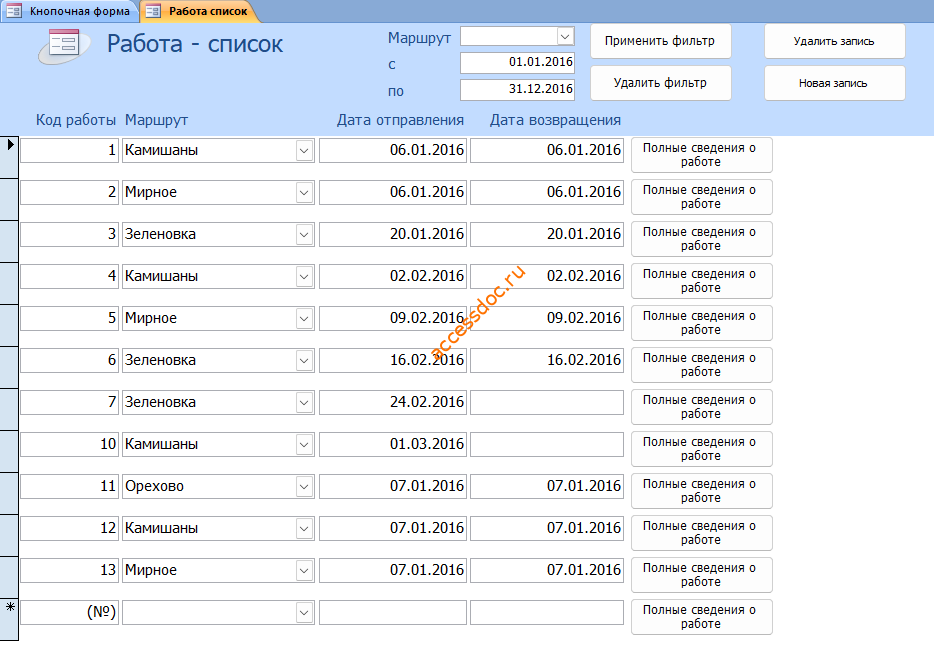Viewport: 934px width, 664px height.
Task: Click departure date 01.03.2016 in row 10
Action: click(x=393, y=444)
